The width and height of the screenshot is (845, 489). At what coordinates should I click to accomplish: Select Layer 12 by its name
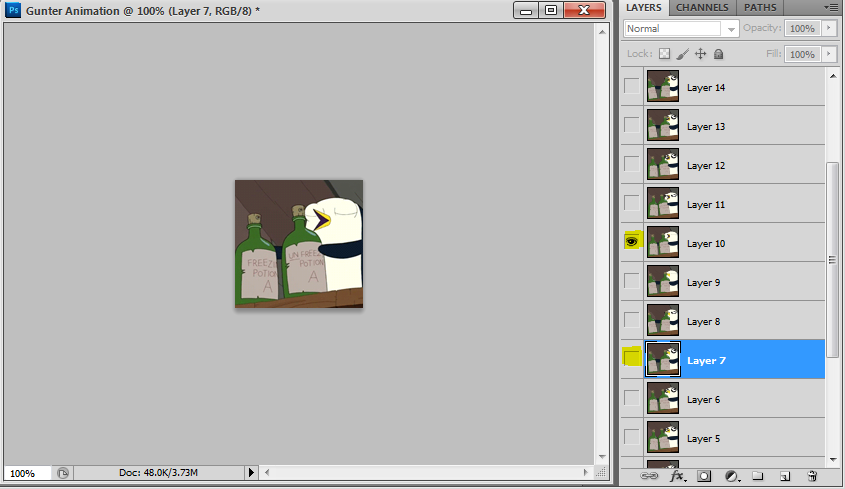pyautogui.click(x=706, y=166)
